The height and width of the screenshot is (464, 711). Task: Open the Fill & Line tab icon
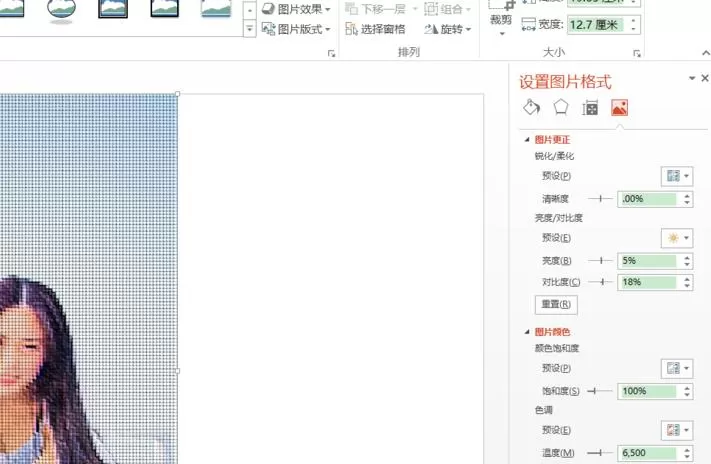(531, 108)
